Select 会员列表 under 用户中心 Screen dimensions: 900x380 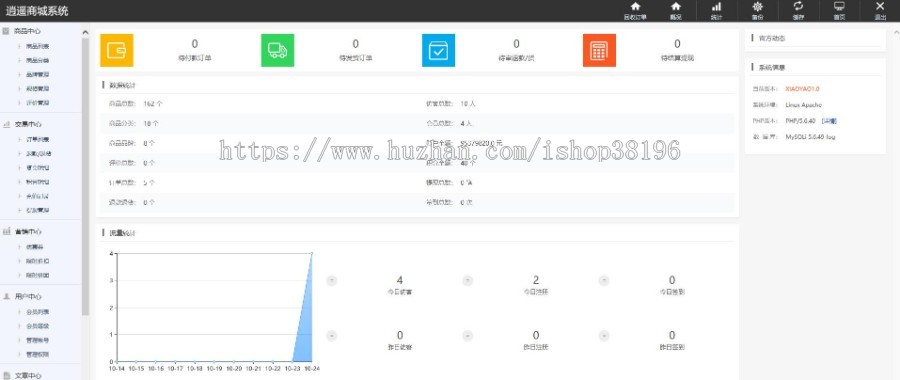(x=37, y=312)
